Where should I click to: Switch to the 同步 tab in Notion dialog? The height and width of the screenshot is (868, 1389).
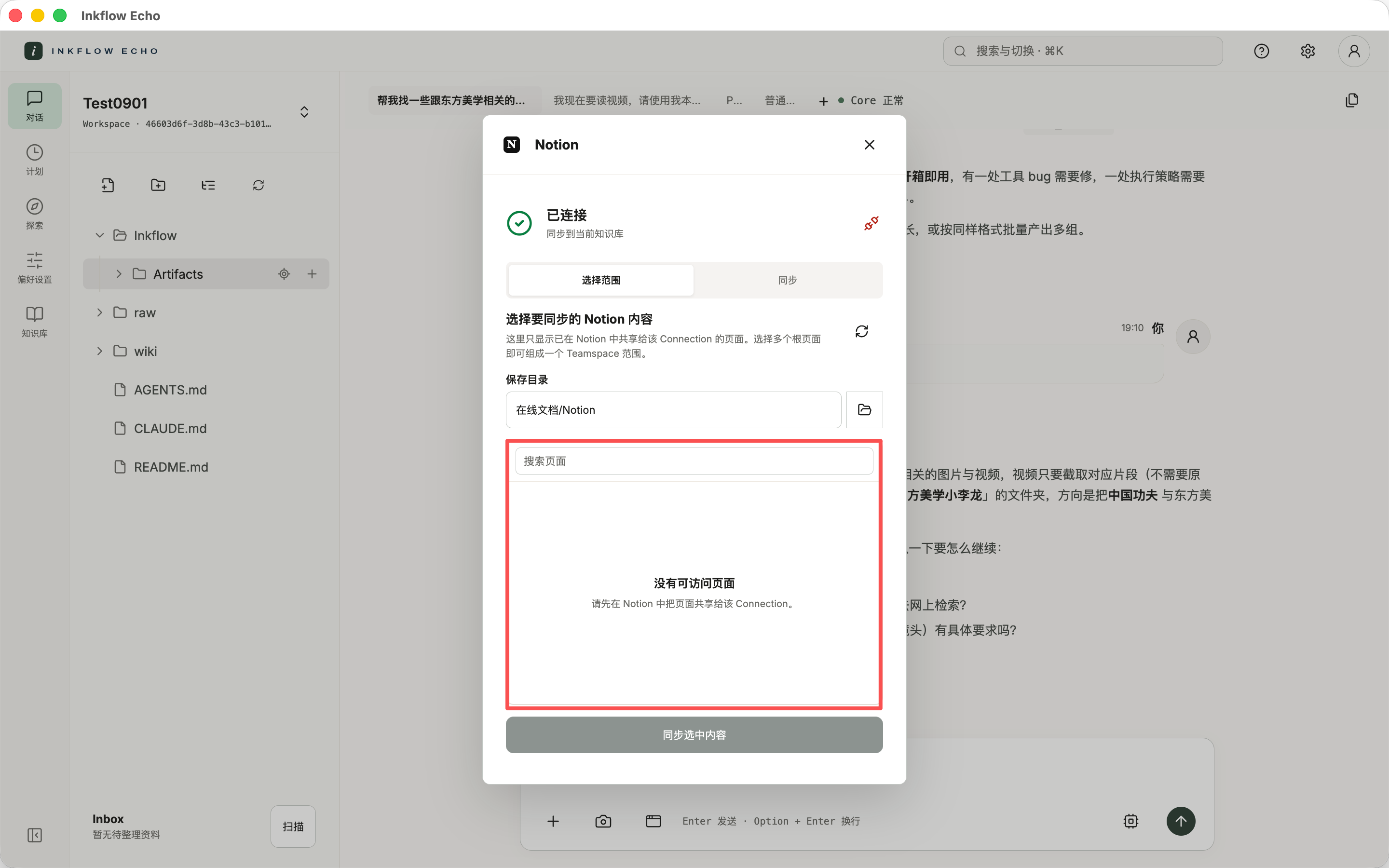(x=788, y=280)
